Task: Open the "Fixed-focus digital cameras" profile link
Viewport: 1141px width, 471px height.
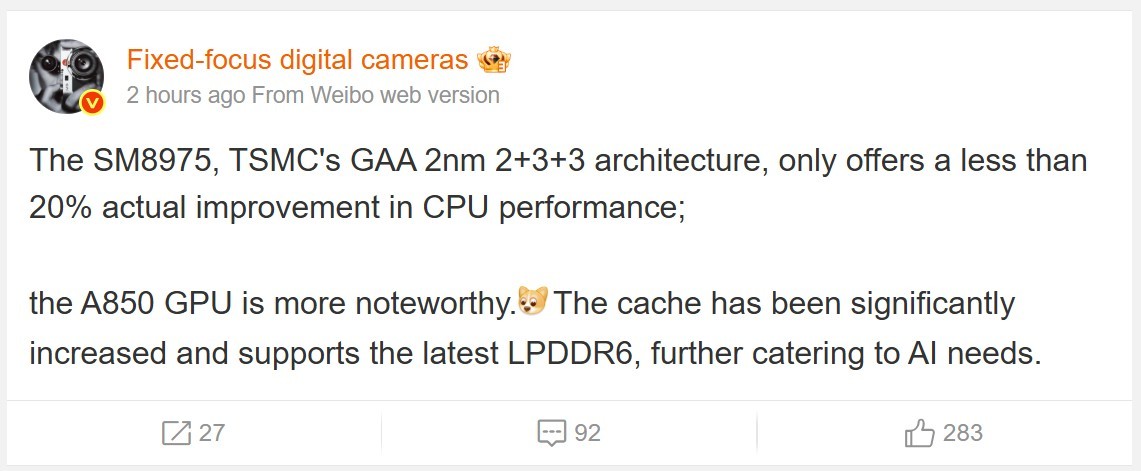Action: pyautogui.click(x=297, y=60)
